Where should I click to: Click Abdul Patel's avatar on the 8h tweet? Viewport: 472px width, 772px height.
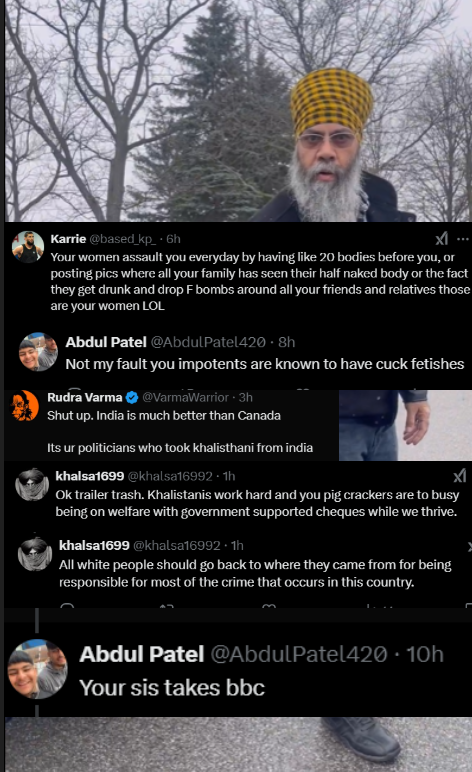click(x=38, y=352)
